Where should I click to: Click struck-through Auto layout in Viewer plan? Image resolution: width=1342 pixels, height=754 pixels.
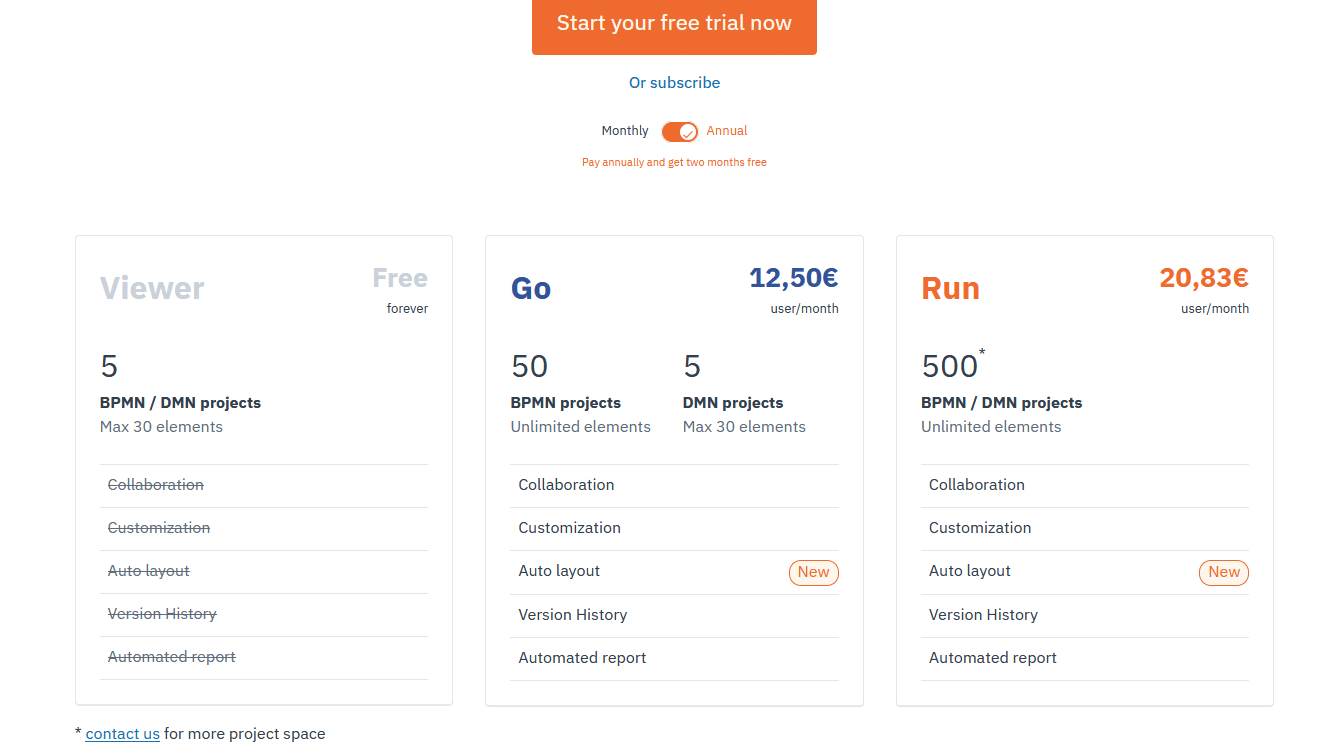(x=149, y=571)
